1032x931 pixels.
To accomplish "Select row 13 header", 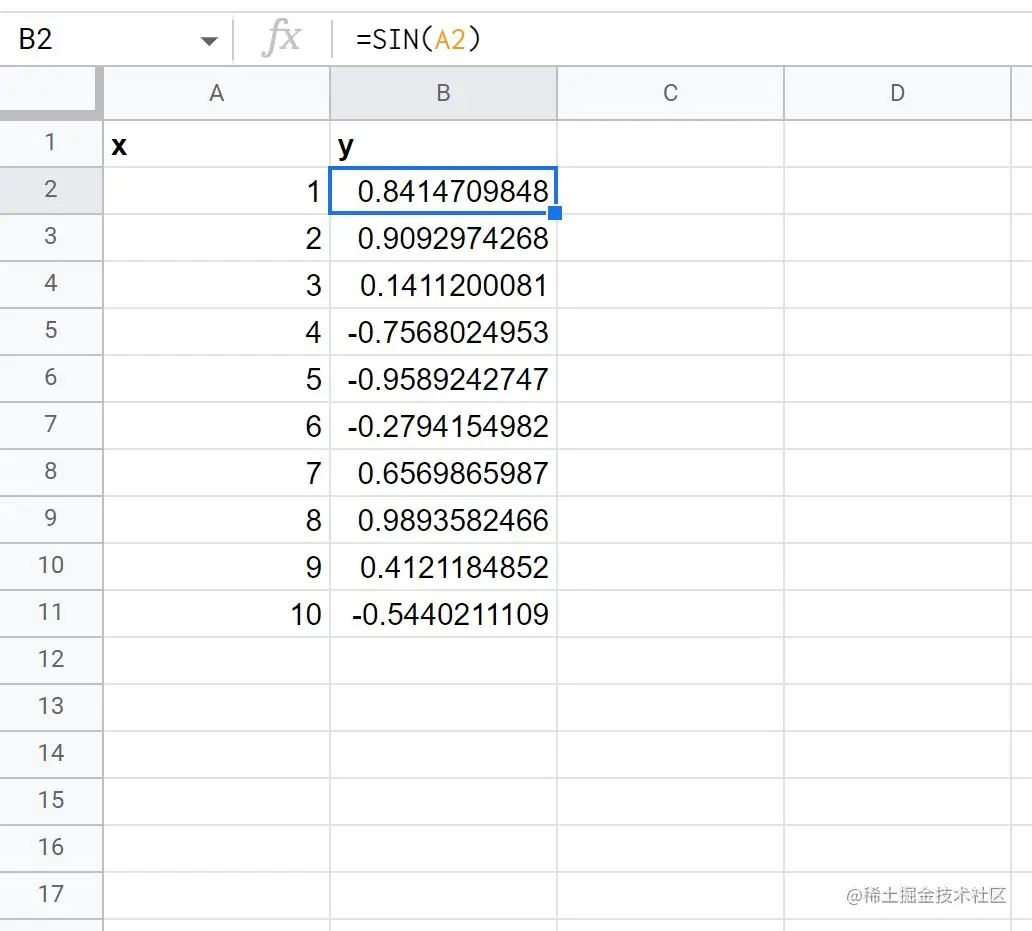I will [x=51, y=707].
